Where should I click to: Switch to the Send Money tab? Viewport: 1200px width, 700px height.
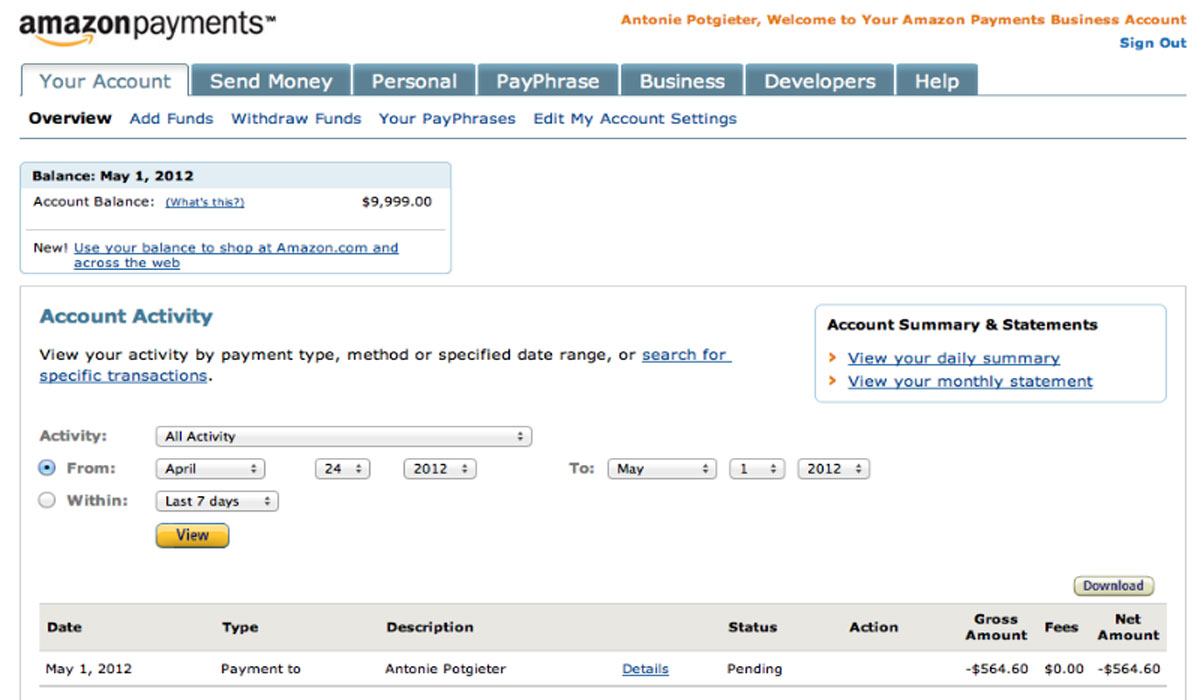271,82
